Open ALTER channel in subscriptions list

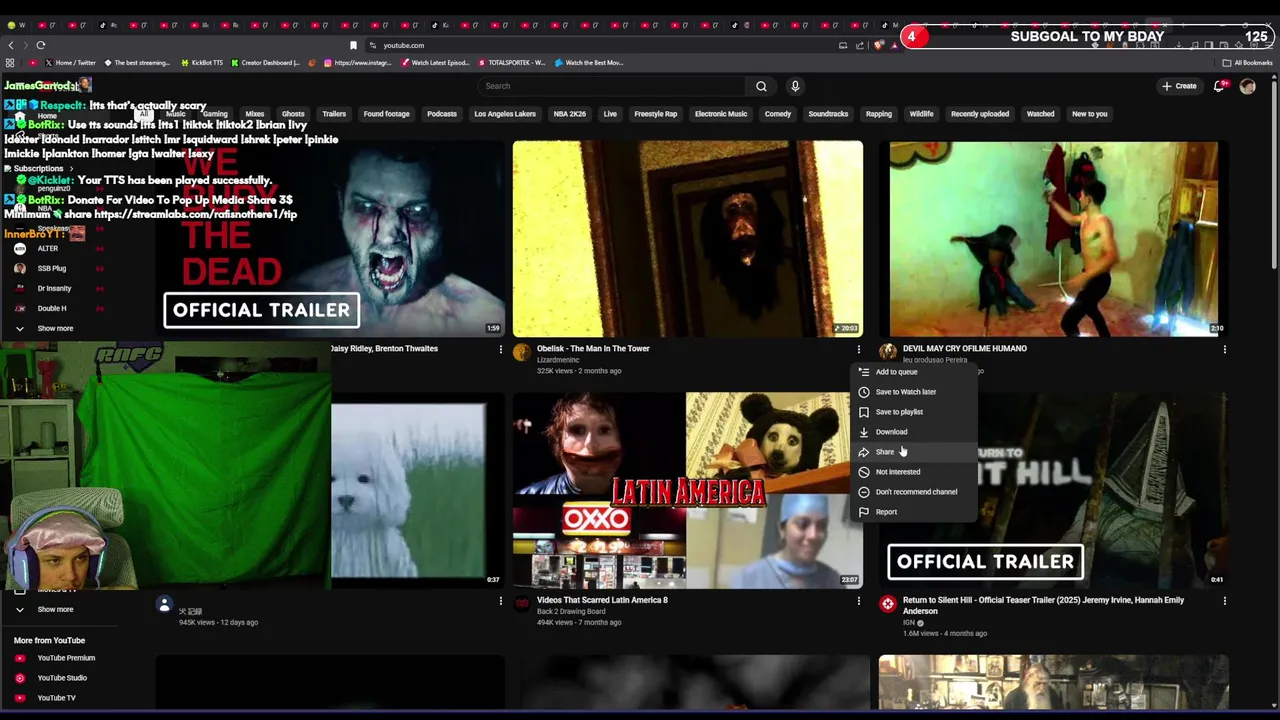click(x=48, y=248)
